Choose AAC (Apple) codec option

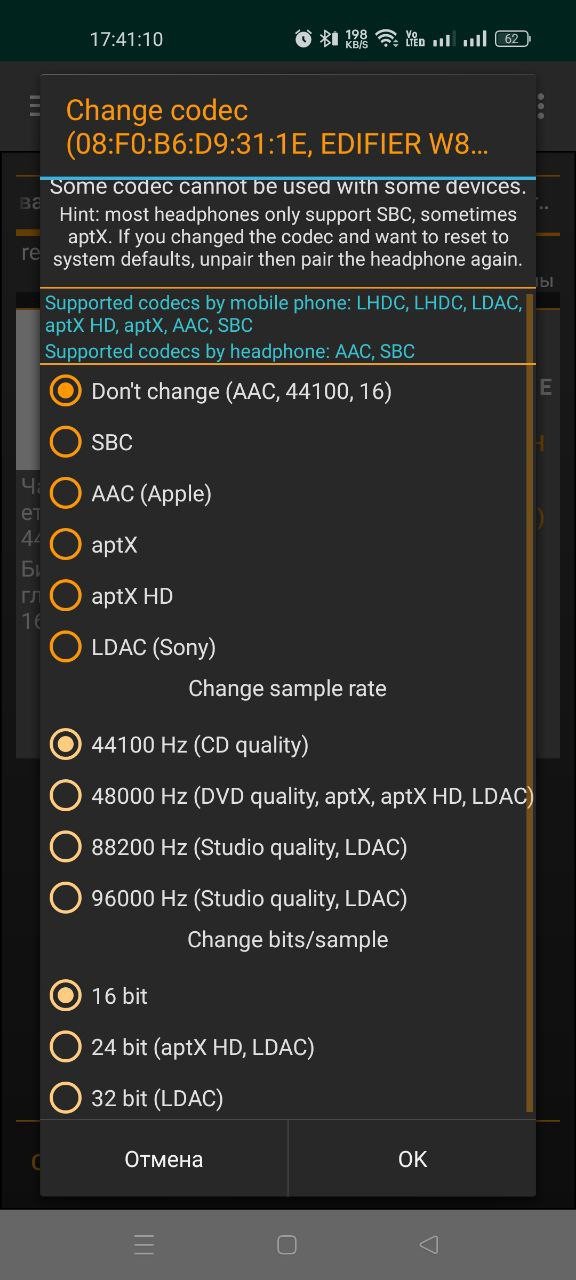tap(288, 493)
